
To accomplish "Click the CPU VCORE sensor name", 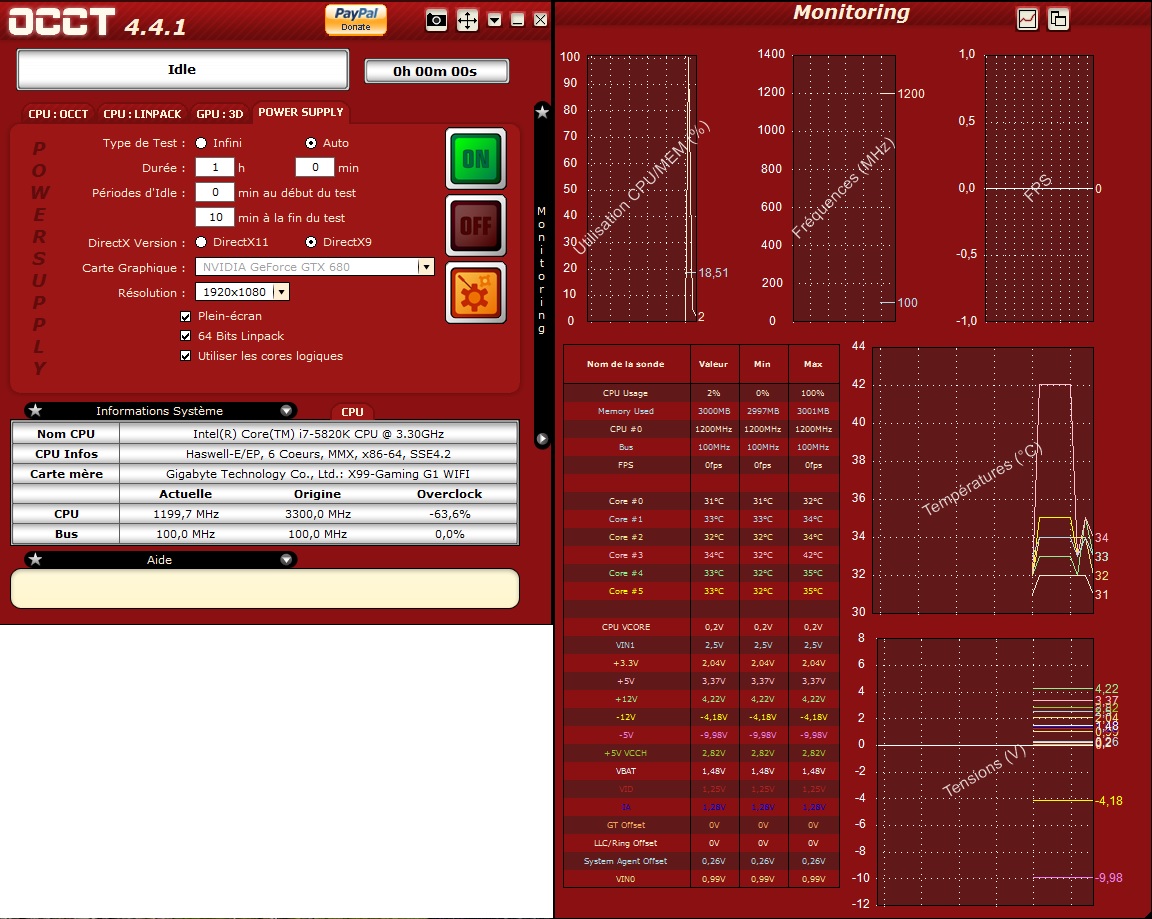I will pyautogui.click(x=626, y=627).
